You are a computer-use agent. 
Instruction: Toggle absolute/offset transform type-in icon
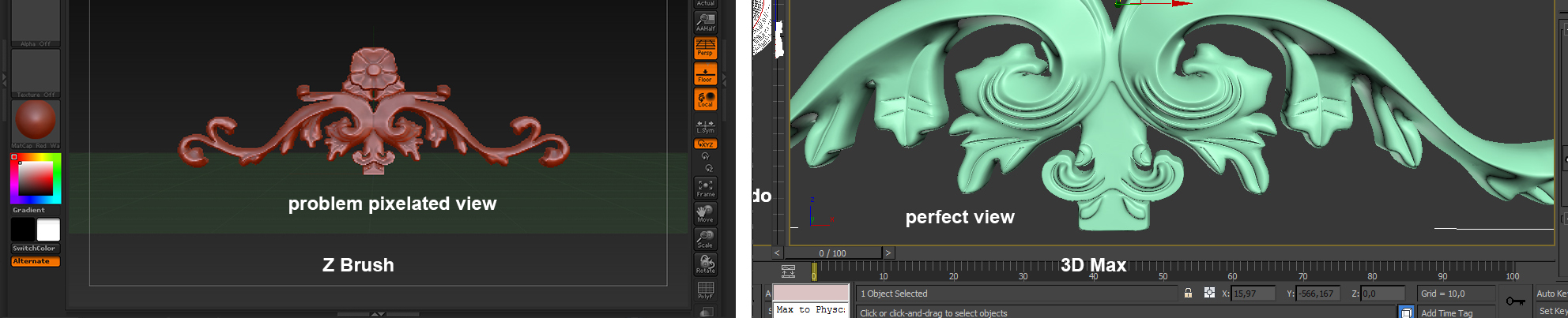(x=1209, y=293)
